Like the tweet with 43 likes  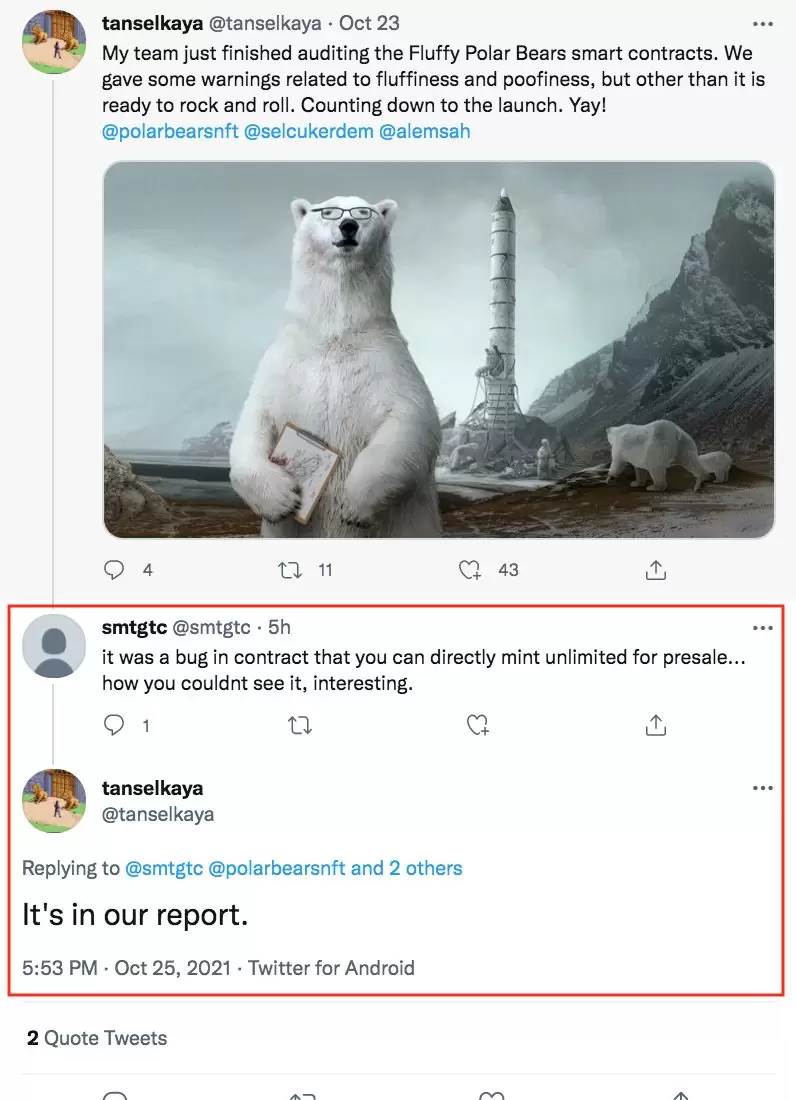[470, 570]
